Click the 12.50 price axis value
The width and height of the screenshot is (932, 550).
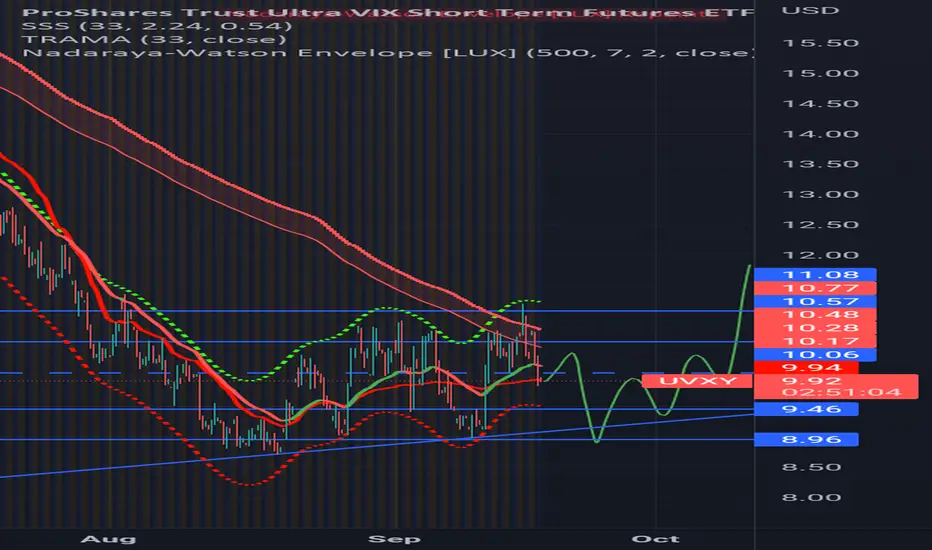(x=821, y=225)
